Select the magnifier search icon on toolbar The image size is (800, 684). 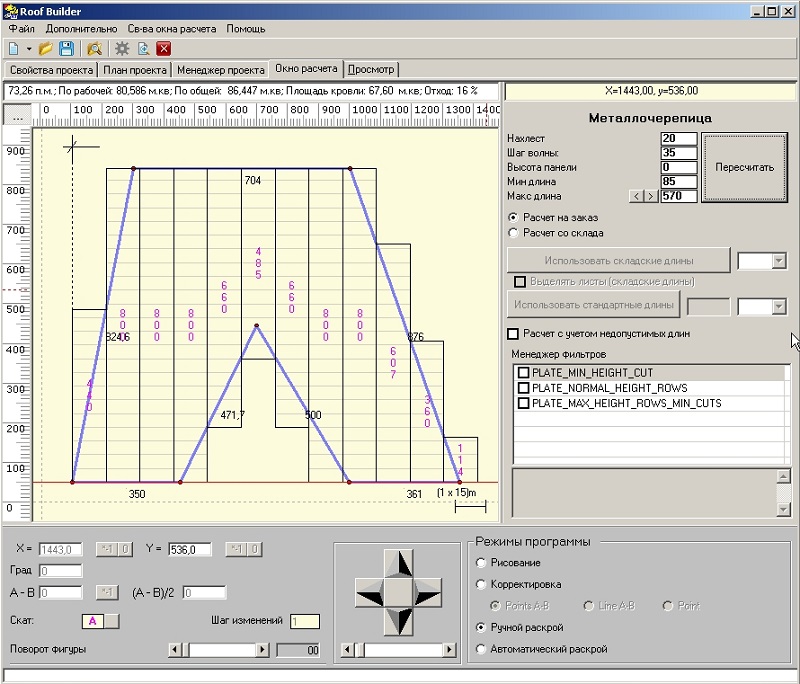coord(94,48)
